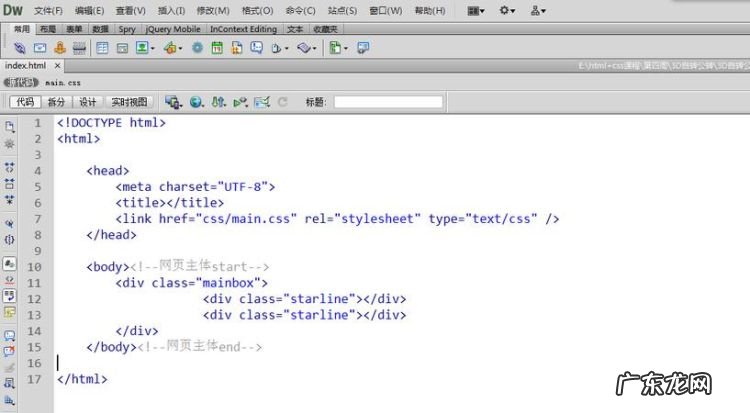Click the balance braces icon in coding toolbar
The width and height of the screenshot is (750, 413).
(x=10, y=240)
